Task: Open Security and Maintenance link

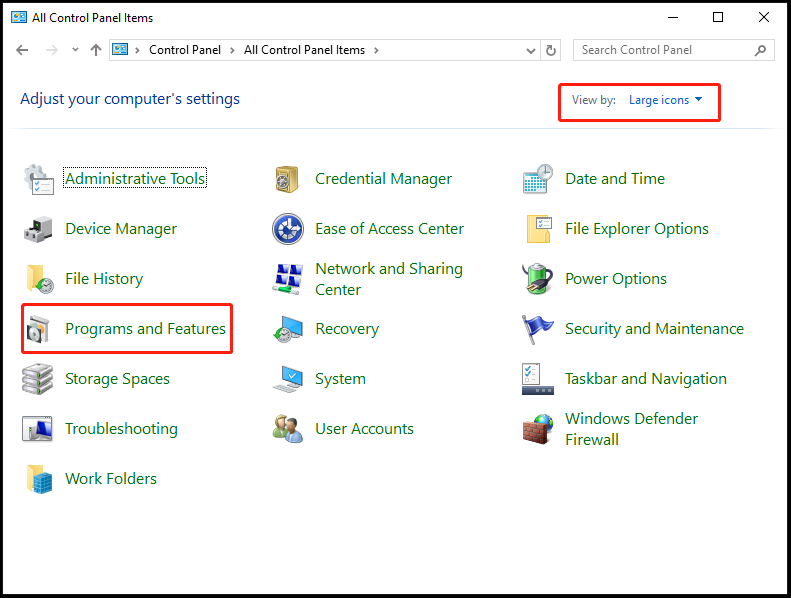Action: pyautogui.click(x=654, y=329)
